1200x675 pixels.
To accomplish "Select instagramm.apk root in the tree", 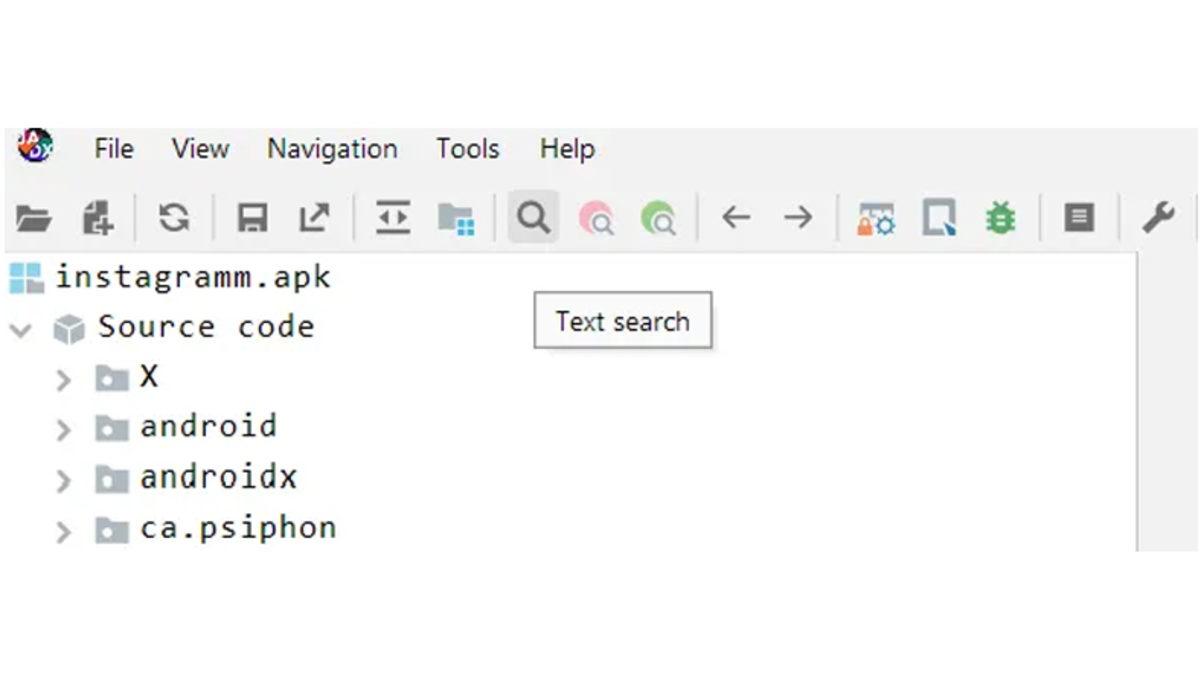I will coord(192,276).
